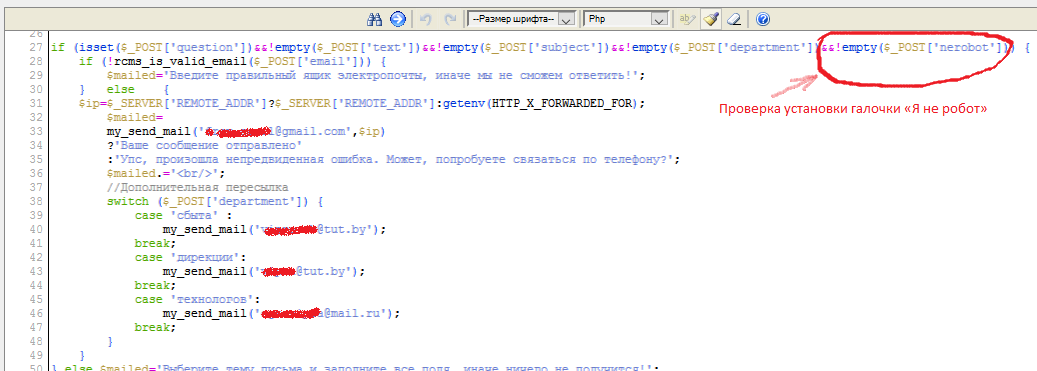Click the my_send_mail call with mail.ru
1037x371 pixels.
coord(282,312)
